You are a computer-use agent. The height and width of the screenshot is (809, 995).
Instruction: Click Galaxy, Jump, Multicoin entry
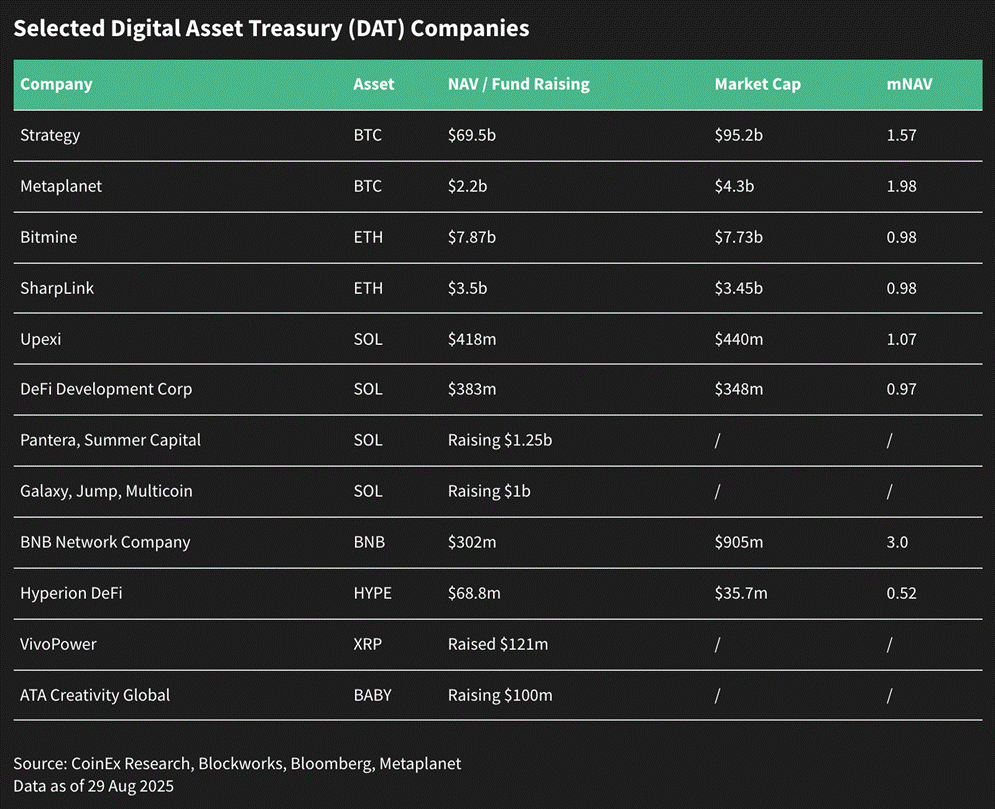click(x=106, y=492)
